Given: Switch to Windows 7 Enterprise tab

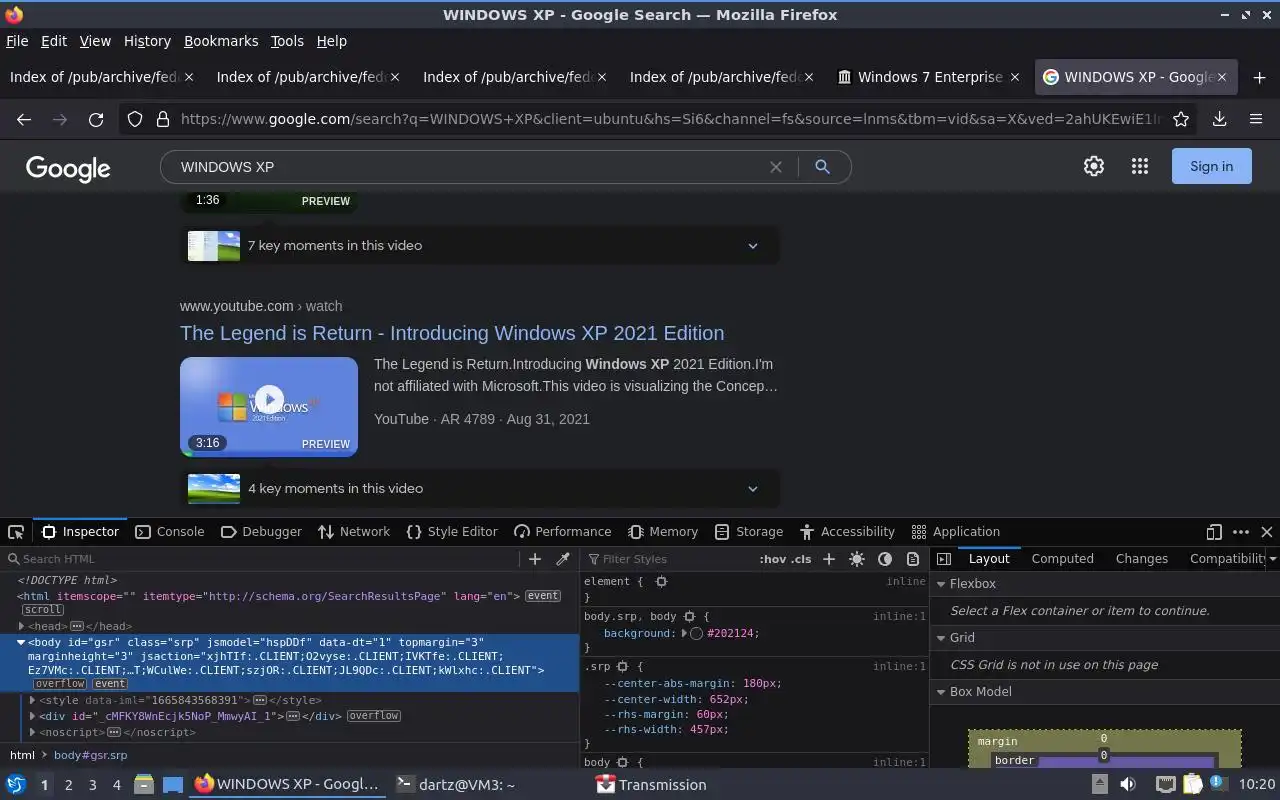Looking at the screenshot, I should (929, 77).
